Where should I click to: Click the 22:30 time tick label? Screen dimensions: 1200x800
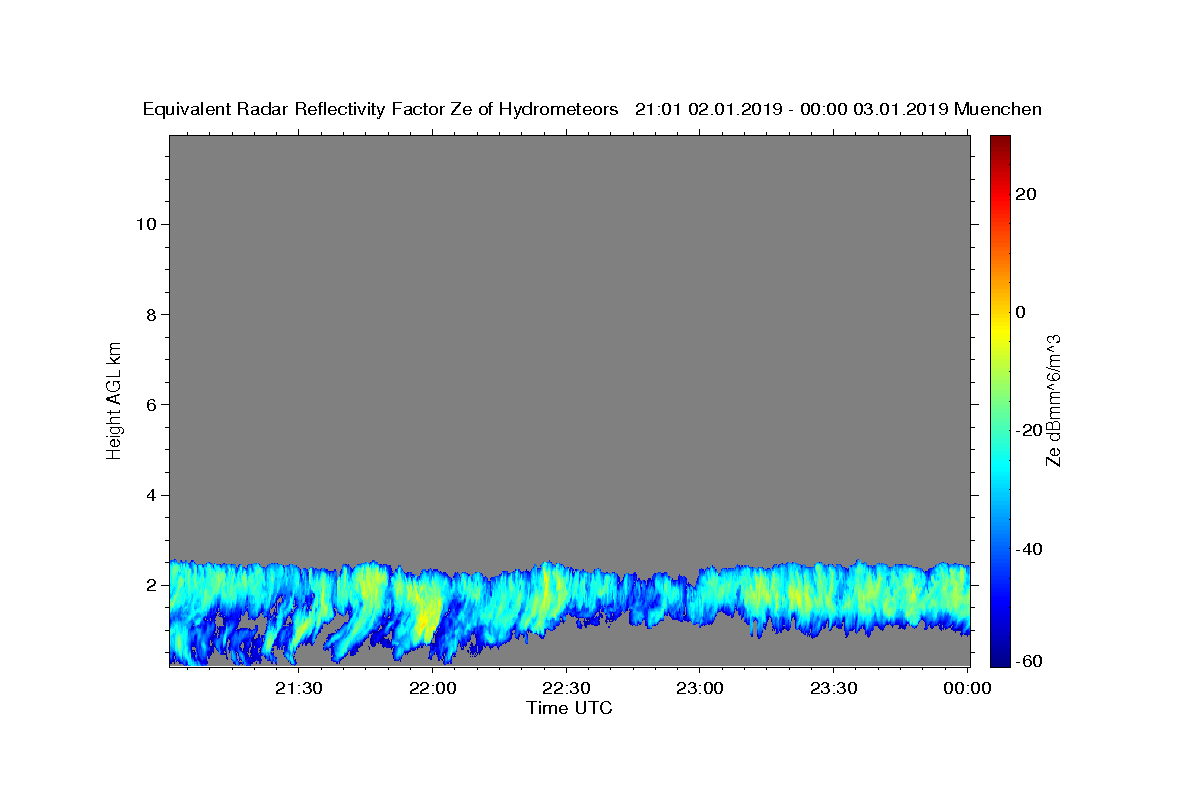coord(567,688)
